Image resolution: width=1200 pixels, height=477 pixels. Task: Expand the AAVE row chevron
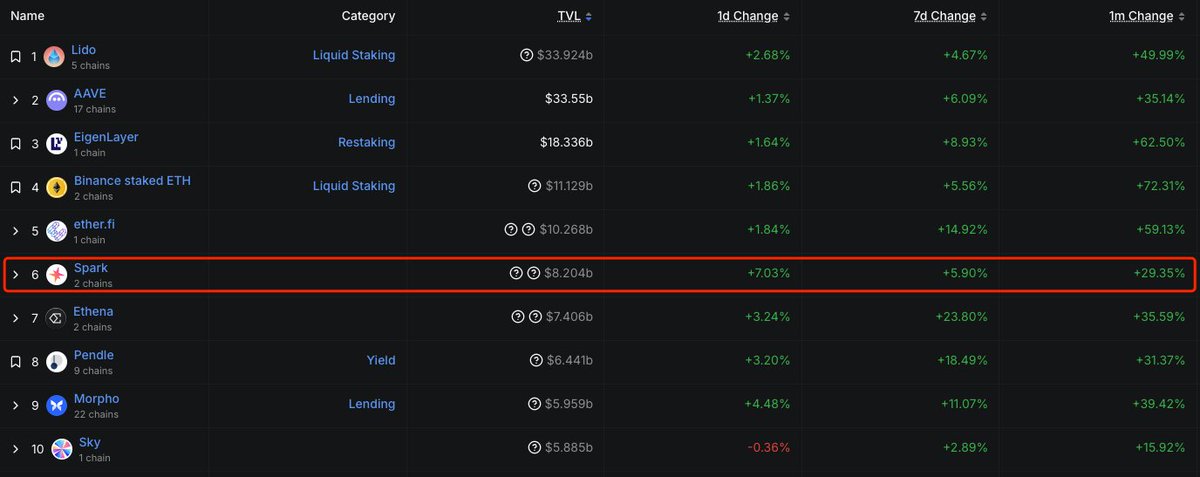coord(15,100)
